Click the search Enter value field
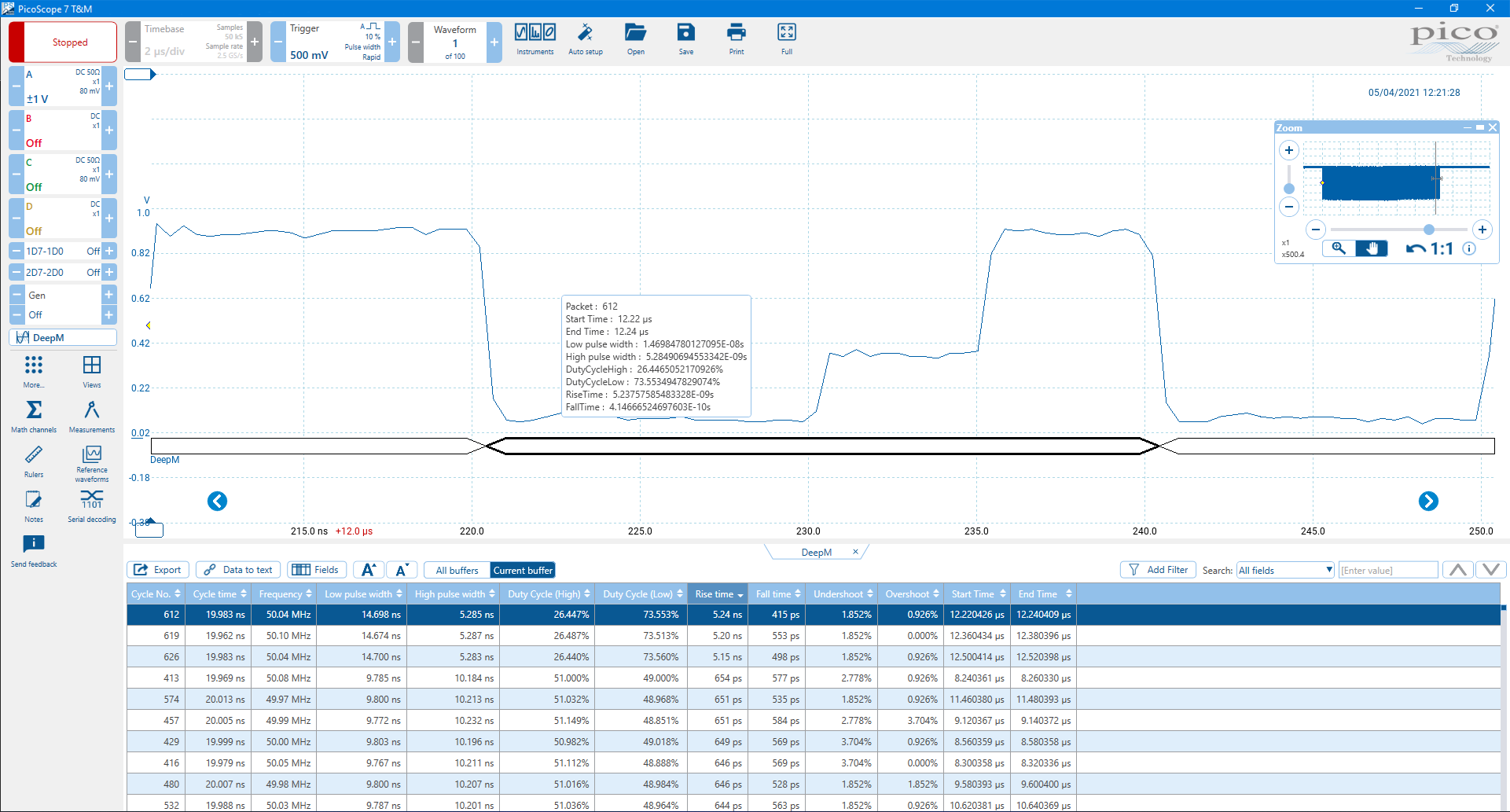This screenshot has width=1510, height=812. pyautogui.click(x=1387, y=570)
